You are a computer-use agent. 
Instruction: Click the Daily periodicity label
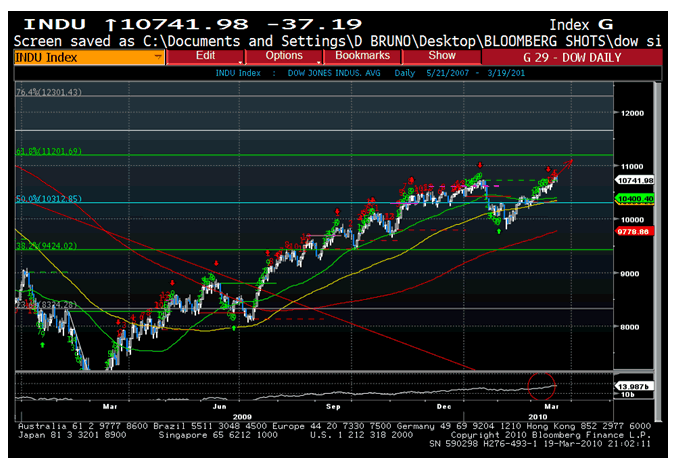(x=405, y=73)
